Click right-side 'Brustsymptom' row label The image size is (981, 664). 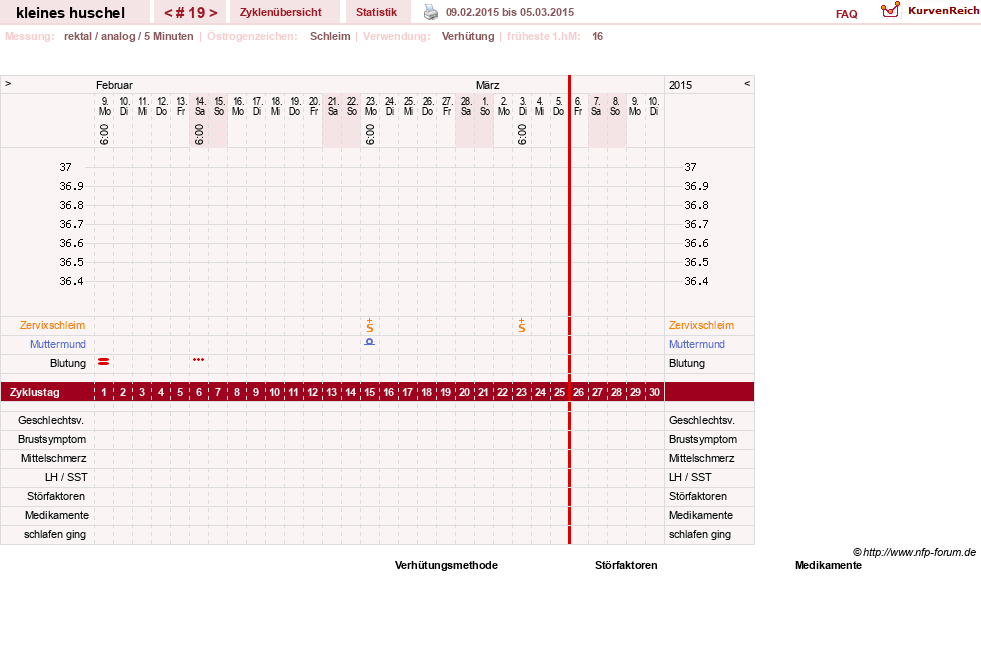(x=703, y=439)
